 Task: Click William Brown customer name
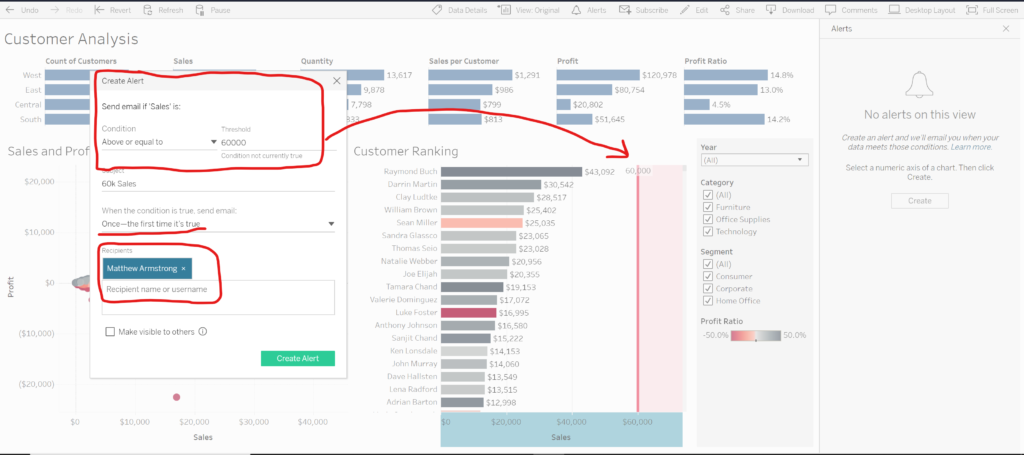[x=410, y=210]
